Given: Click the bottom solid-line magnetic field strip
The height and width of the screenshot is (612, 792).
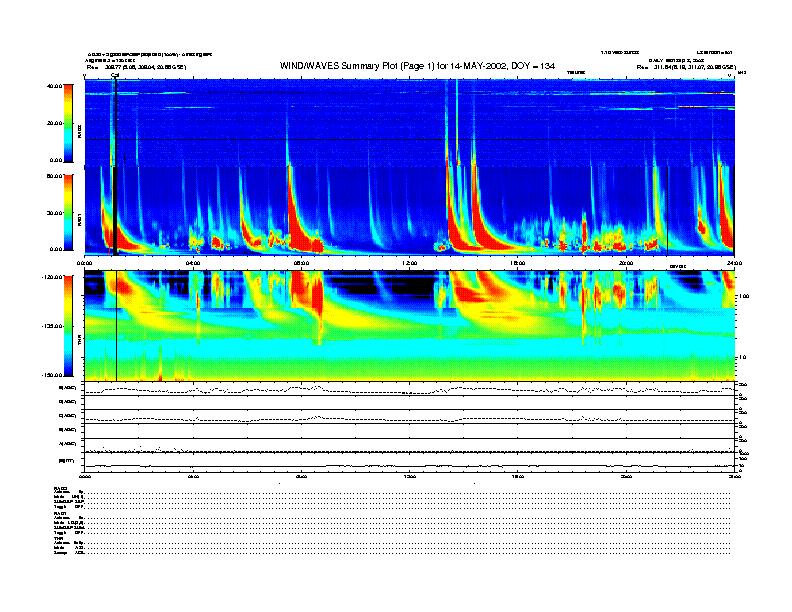Looking at the screenshot, I should [x=409, y=465].
